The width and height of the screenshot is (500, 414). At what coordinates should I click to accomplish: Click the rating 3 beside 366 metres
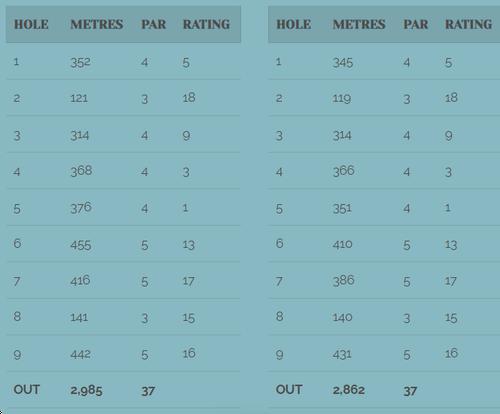click(448, 172)
